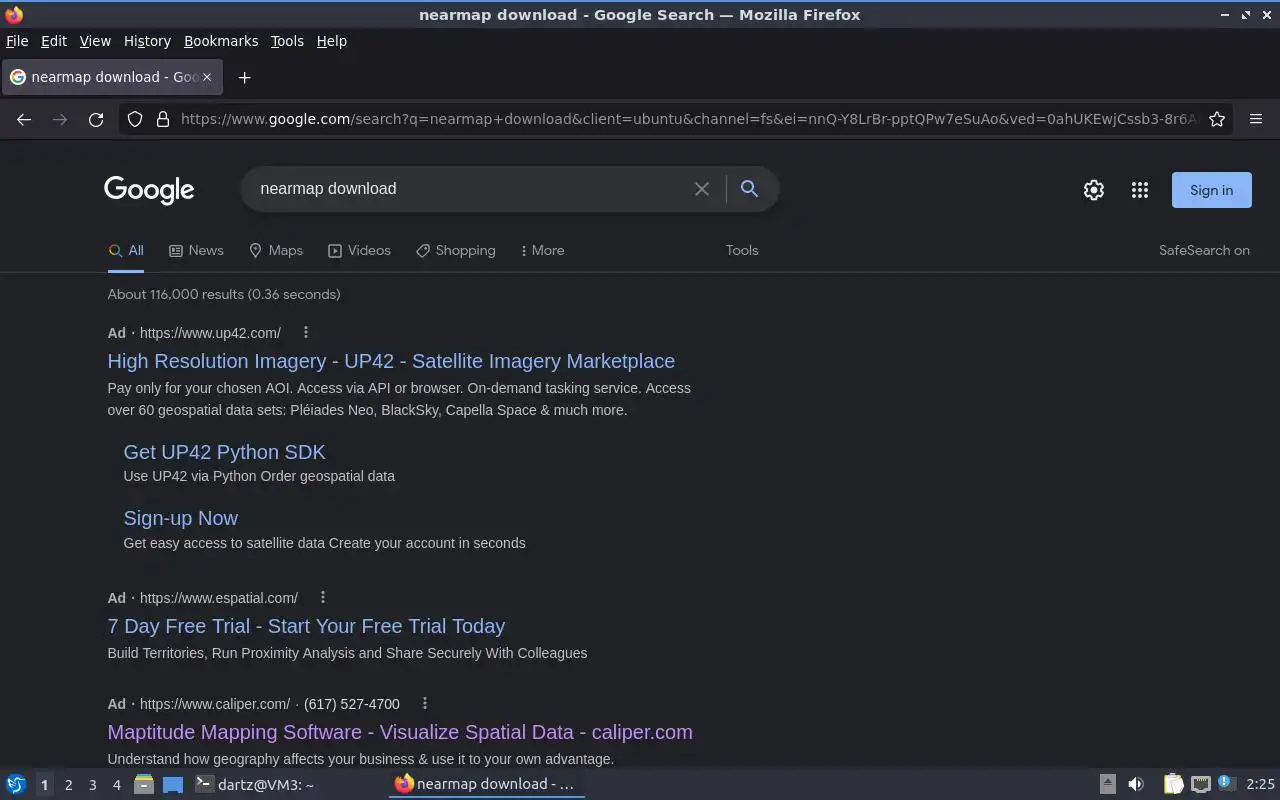
Task: Select nearmap download Firefox taskbar entry
Action: point(486,784)
